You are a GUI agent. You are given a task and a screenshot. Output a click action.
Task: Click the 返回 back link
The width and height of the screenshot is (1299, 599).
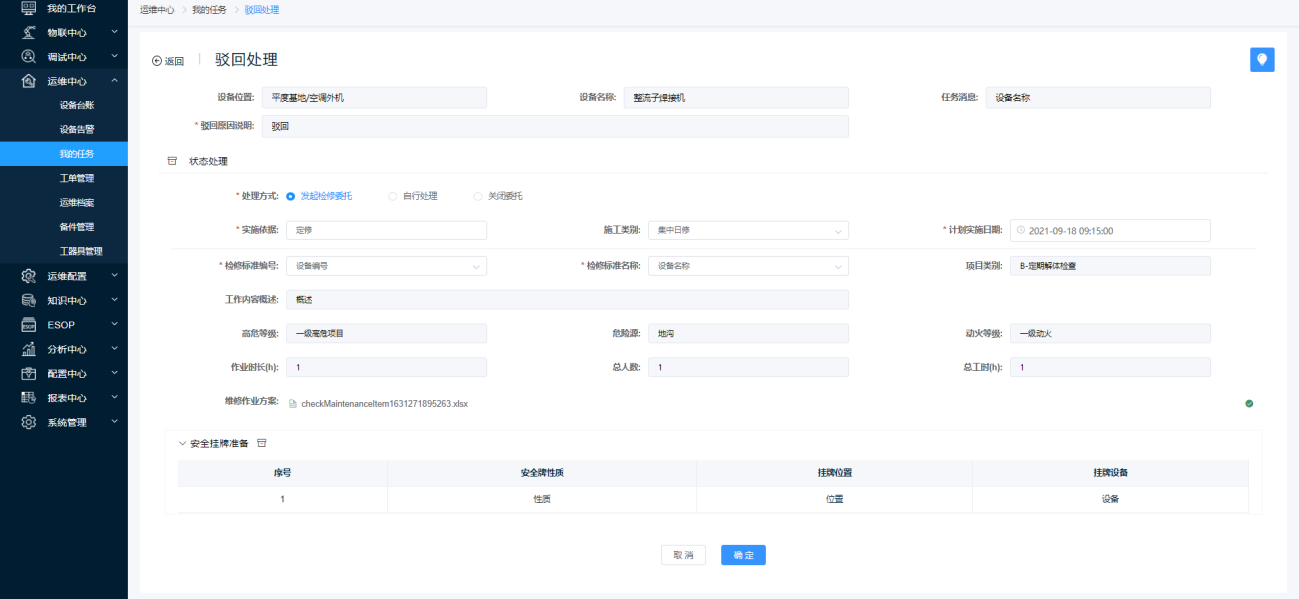(168, 61)
